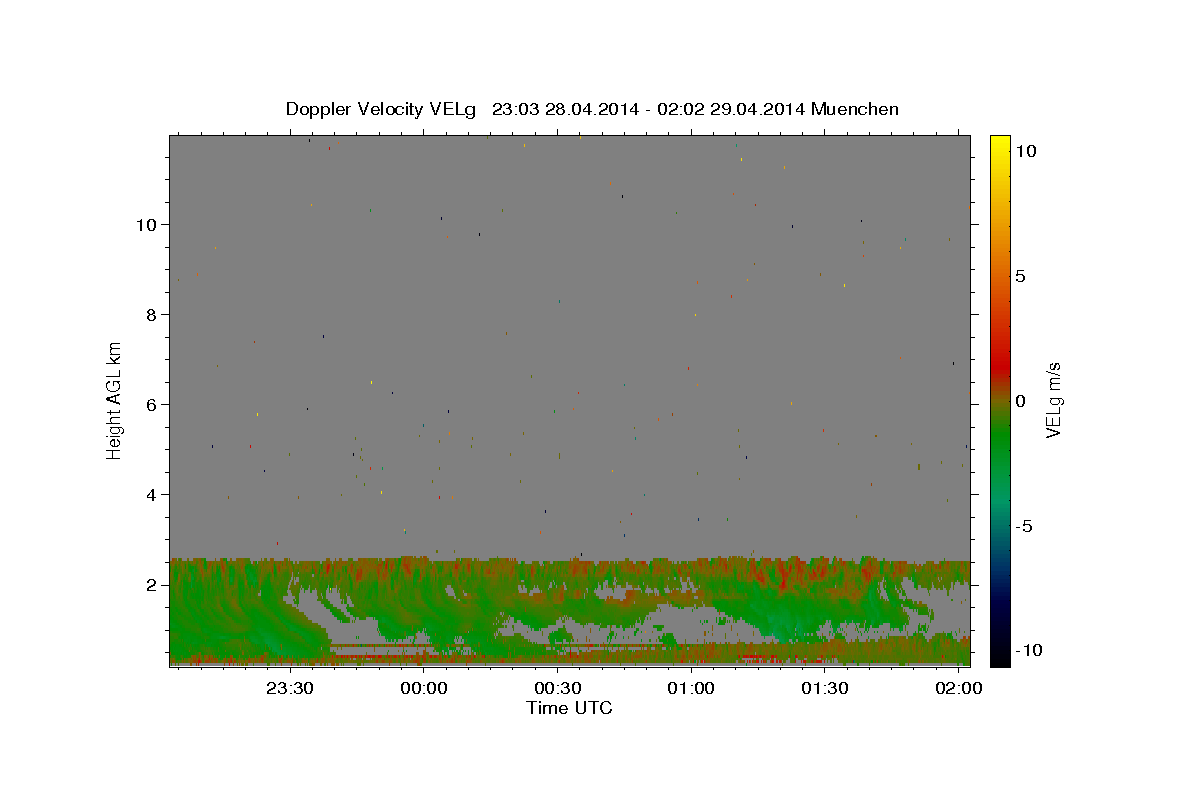Click the Height AGL km axis title
Image resolution: width=1200 pixels, height=800 pixels.
click(x=114, y=399)
